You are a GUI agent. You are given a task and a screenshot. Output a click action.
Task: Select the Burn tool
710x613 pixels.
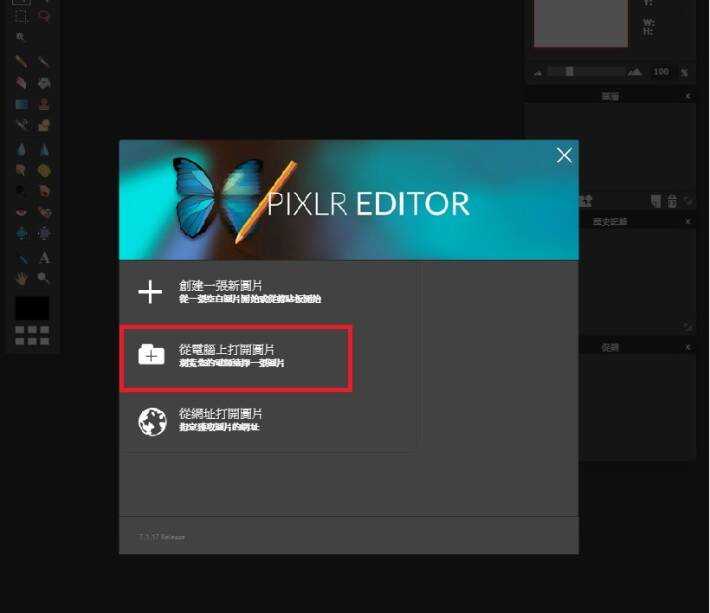pos(44,190)
